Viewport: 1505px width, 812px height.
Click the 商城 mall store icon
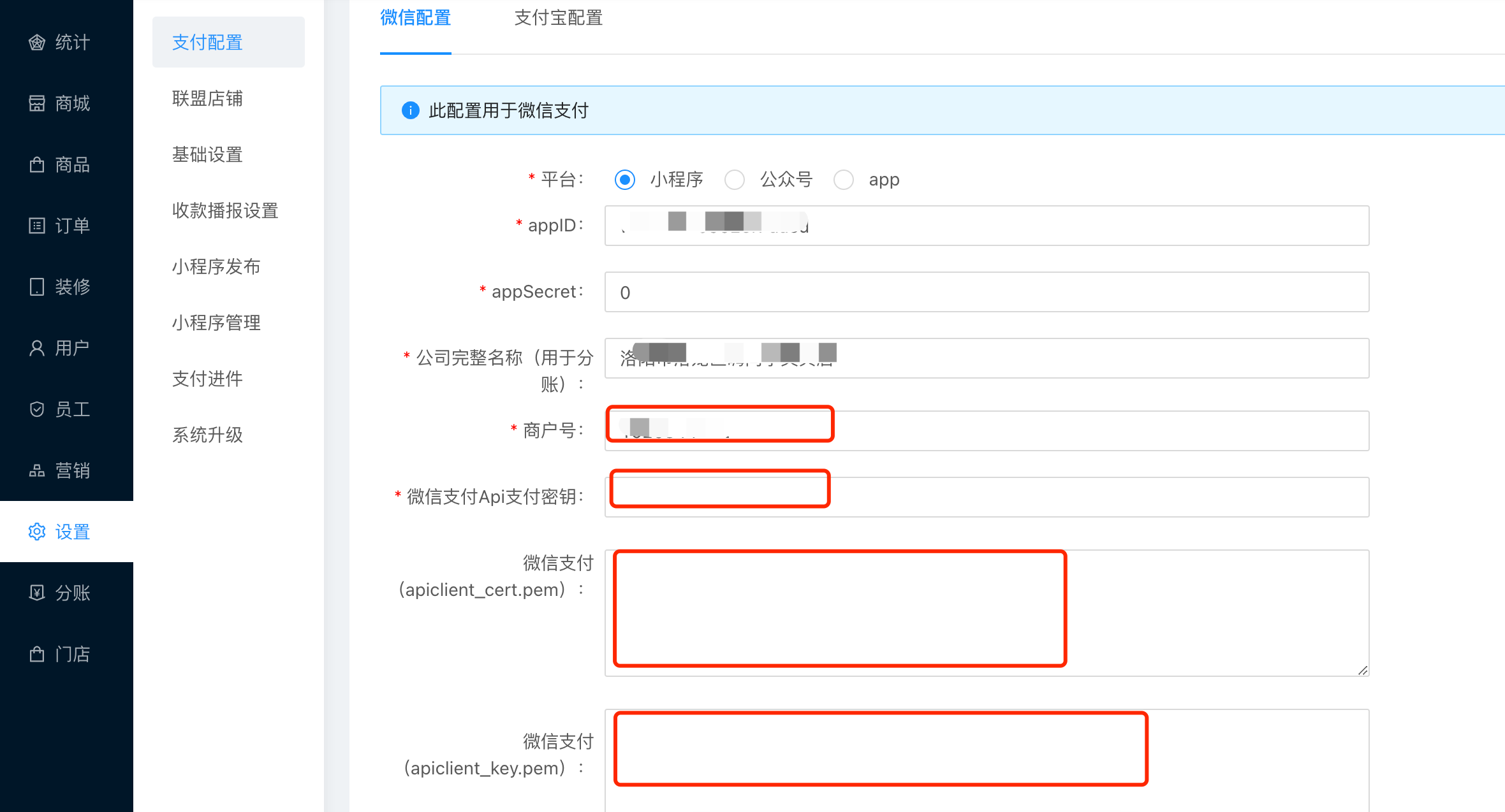pos(37,103)
